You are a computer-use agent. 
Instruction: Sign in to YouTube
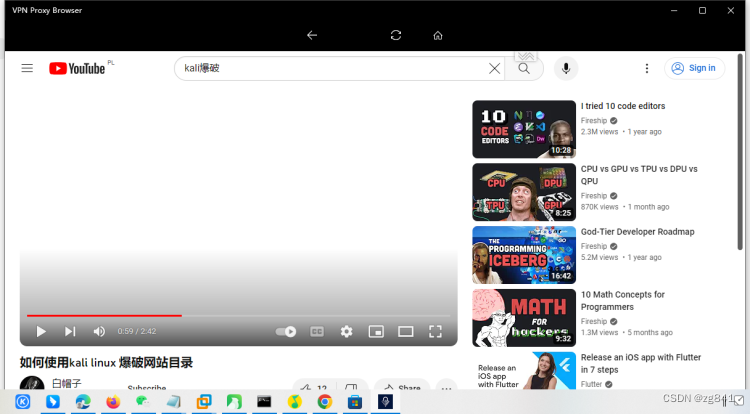click(695, 68)
